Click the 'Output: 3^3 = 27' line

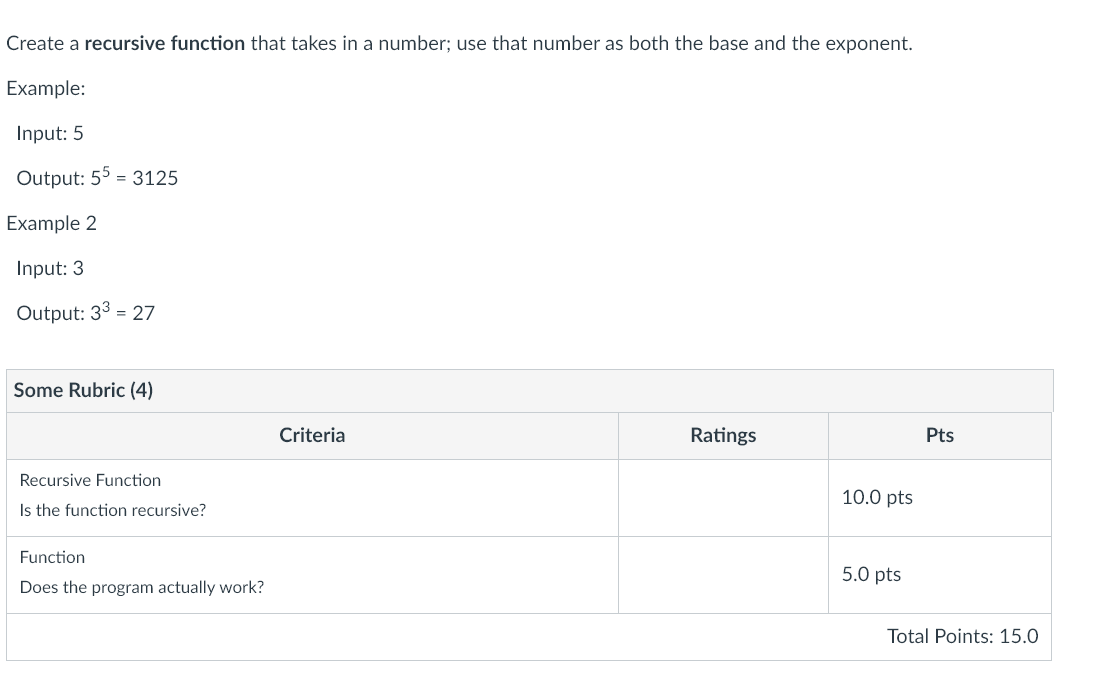pos(85,311)
